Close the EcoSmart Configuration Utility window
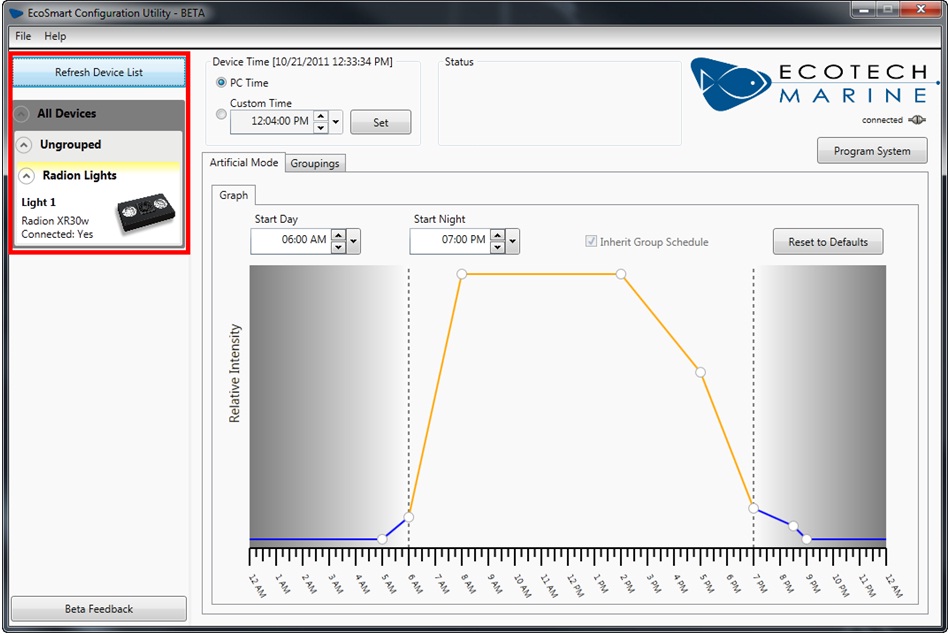Screen dimensions: 950x634 pyautogui.click(x=920, y=10)
